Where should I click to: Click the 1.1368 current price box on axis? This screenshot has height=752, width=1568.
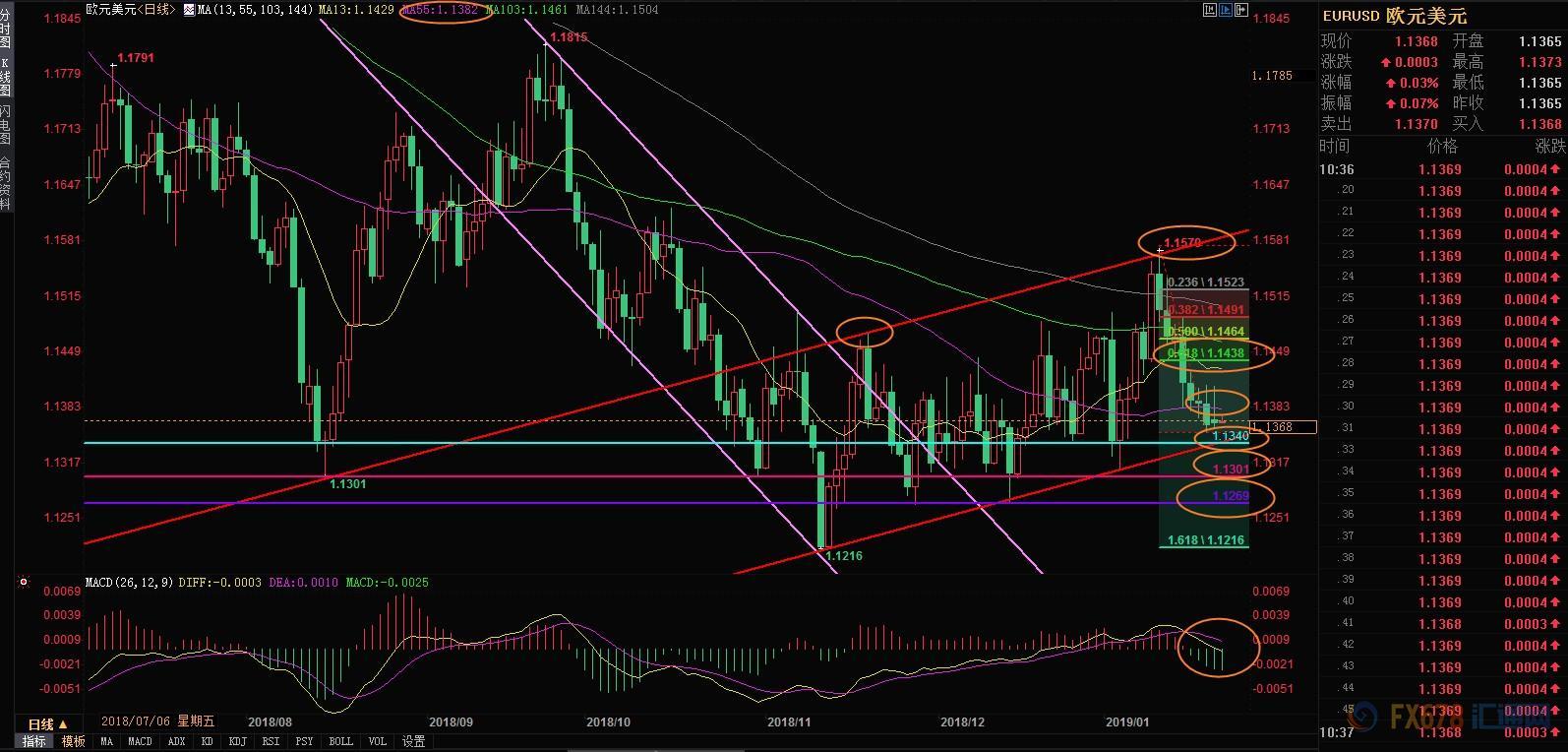1282,427
